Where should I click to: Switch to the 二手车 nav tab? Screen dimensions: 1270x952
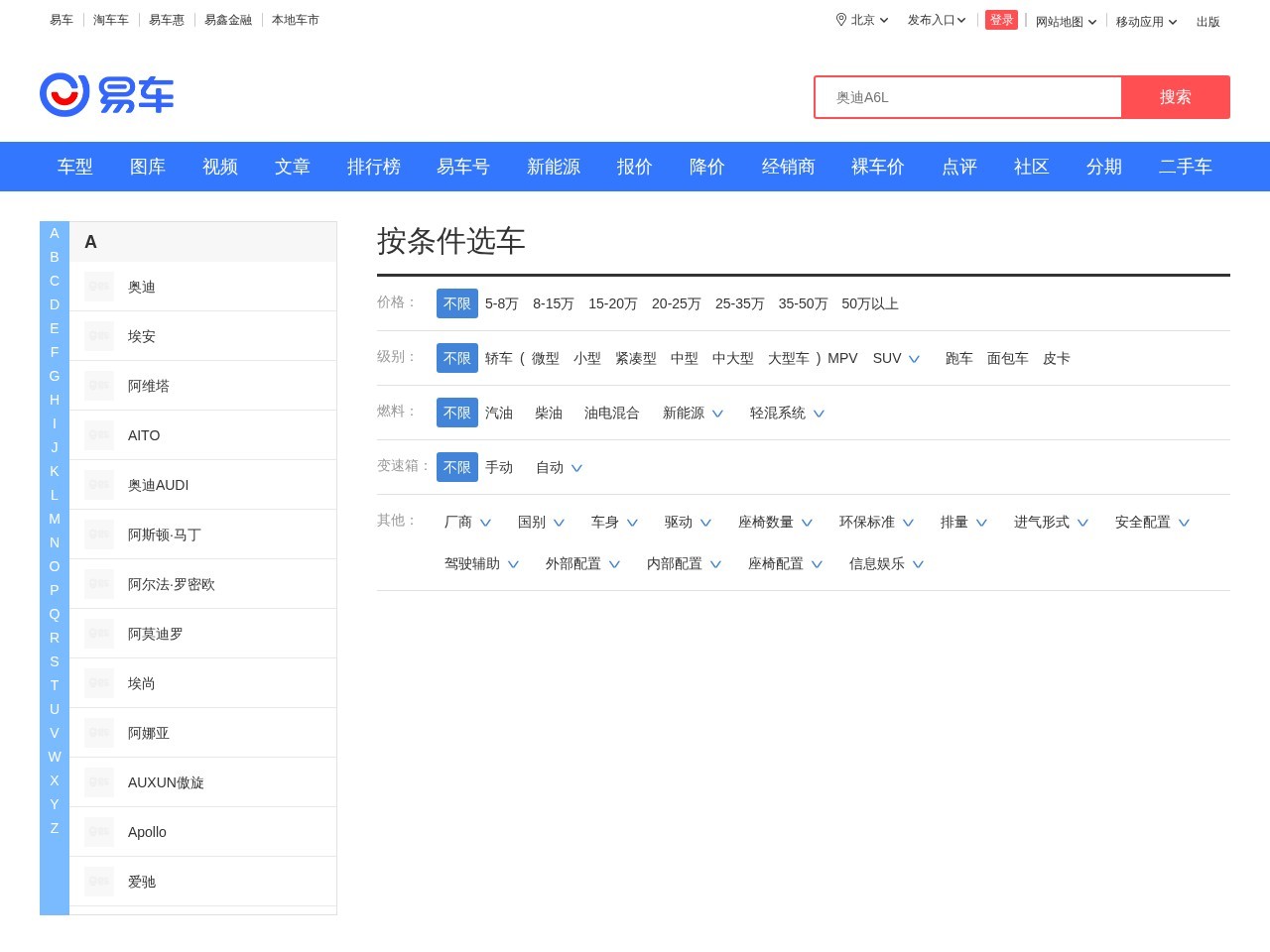[1186, 167]
